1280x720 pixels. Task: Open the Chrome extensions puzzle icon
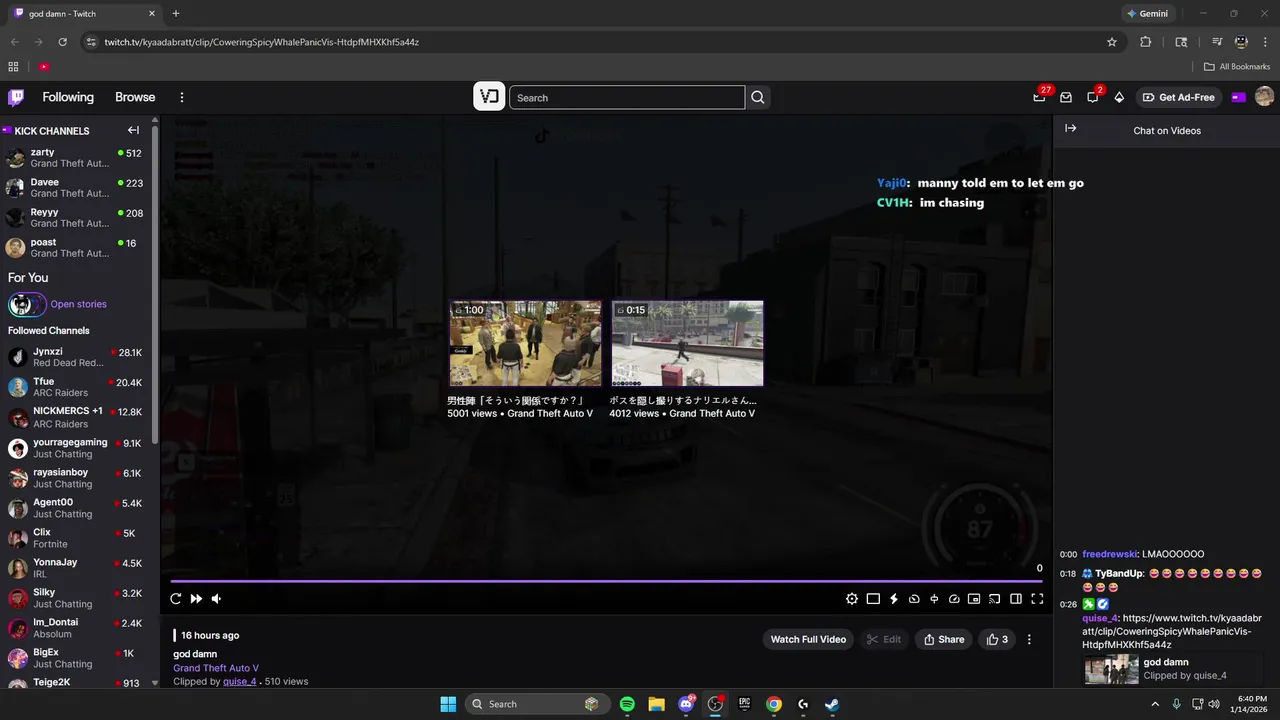1146,42
